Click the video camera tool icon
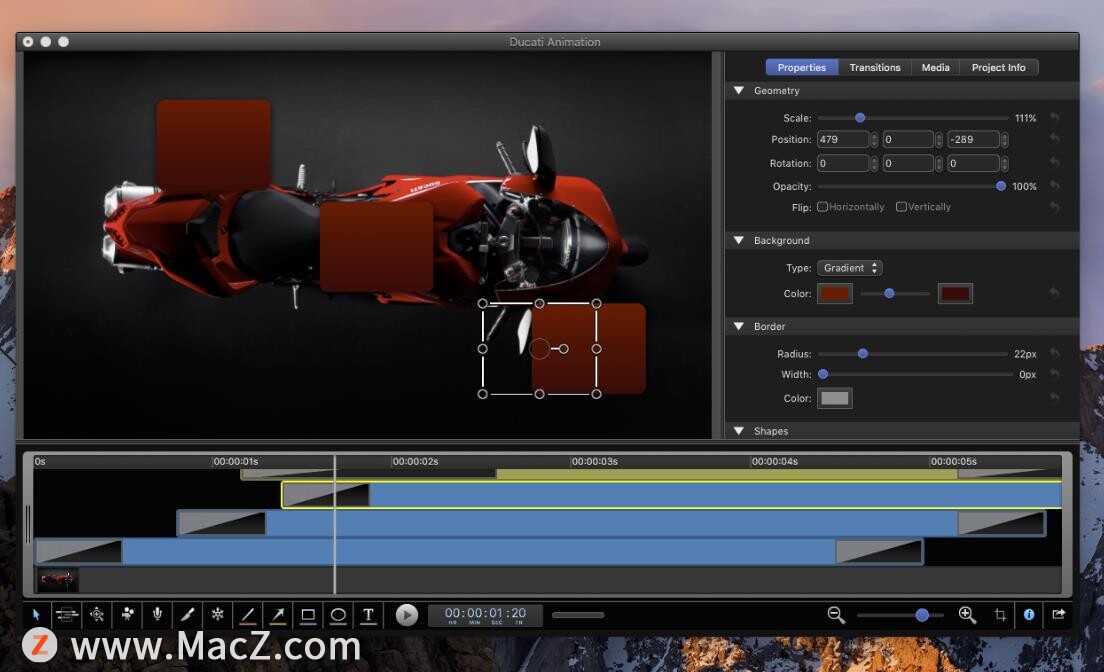Image resolution: width=1104 pixels, height=672 pixels. (127, 614)
